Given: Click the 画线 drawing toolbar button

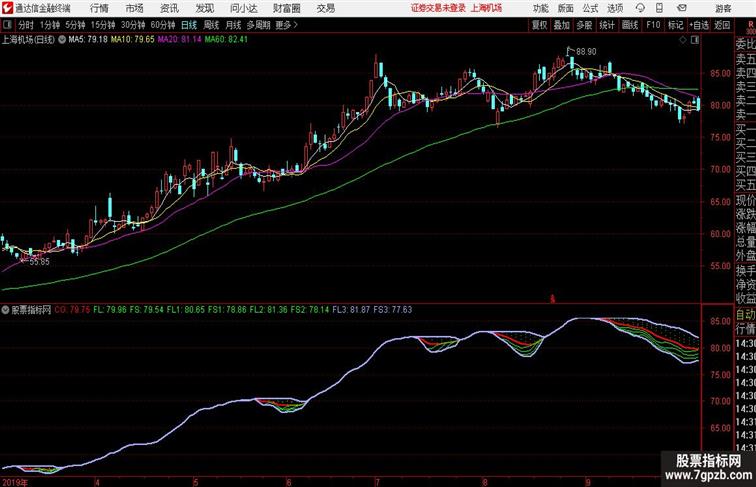Looking at the screenshot, I should coord(630,25).
